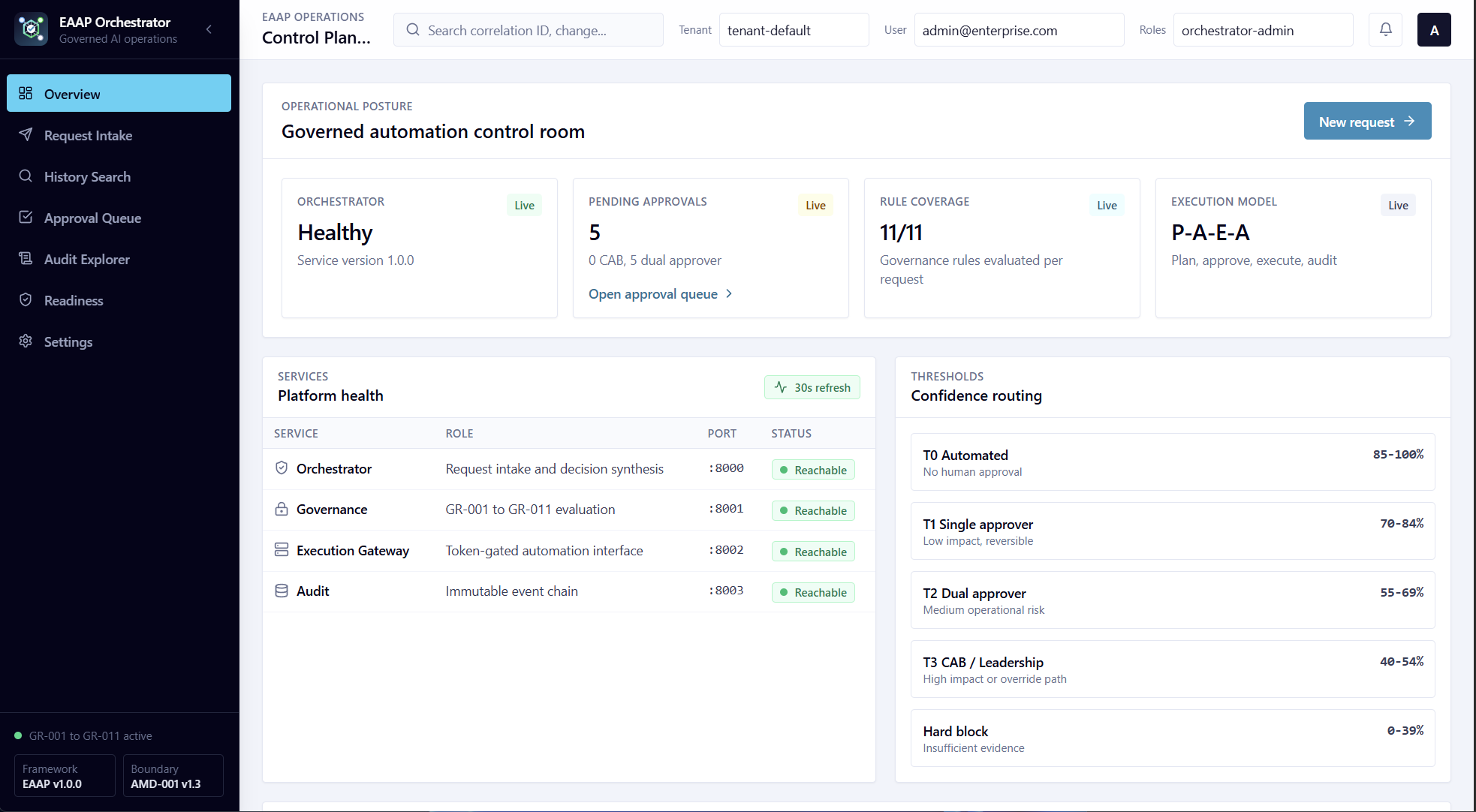Click the pulse icon in the refresh badge
1476x812 pixels.
781,387
